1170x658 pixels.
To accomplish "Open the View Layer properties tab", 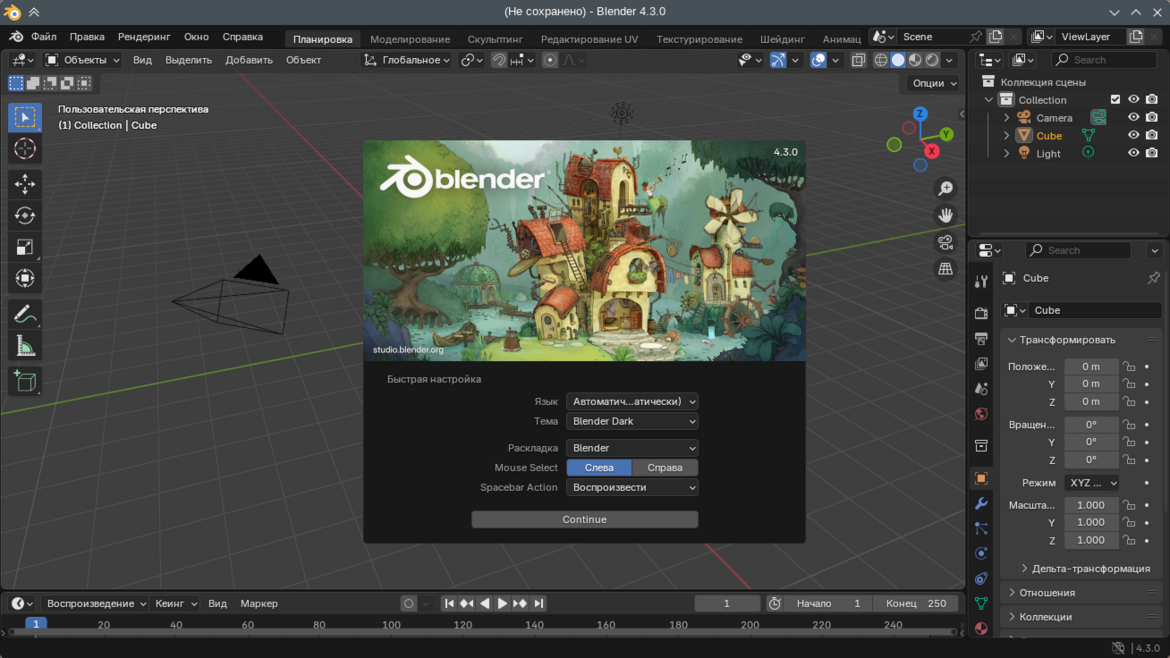I will pos(981,363).
